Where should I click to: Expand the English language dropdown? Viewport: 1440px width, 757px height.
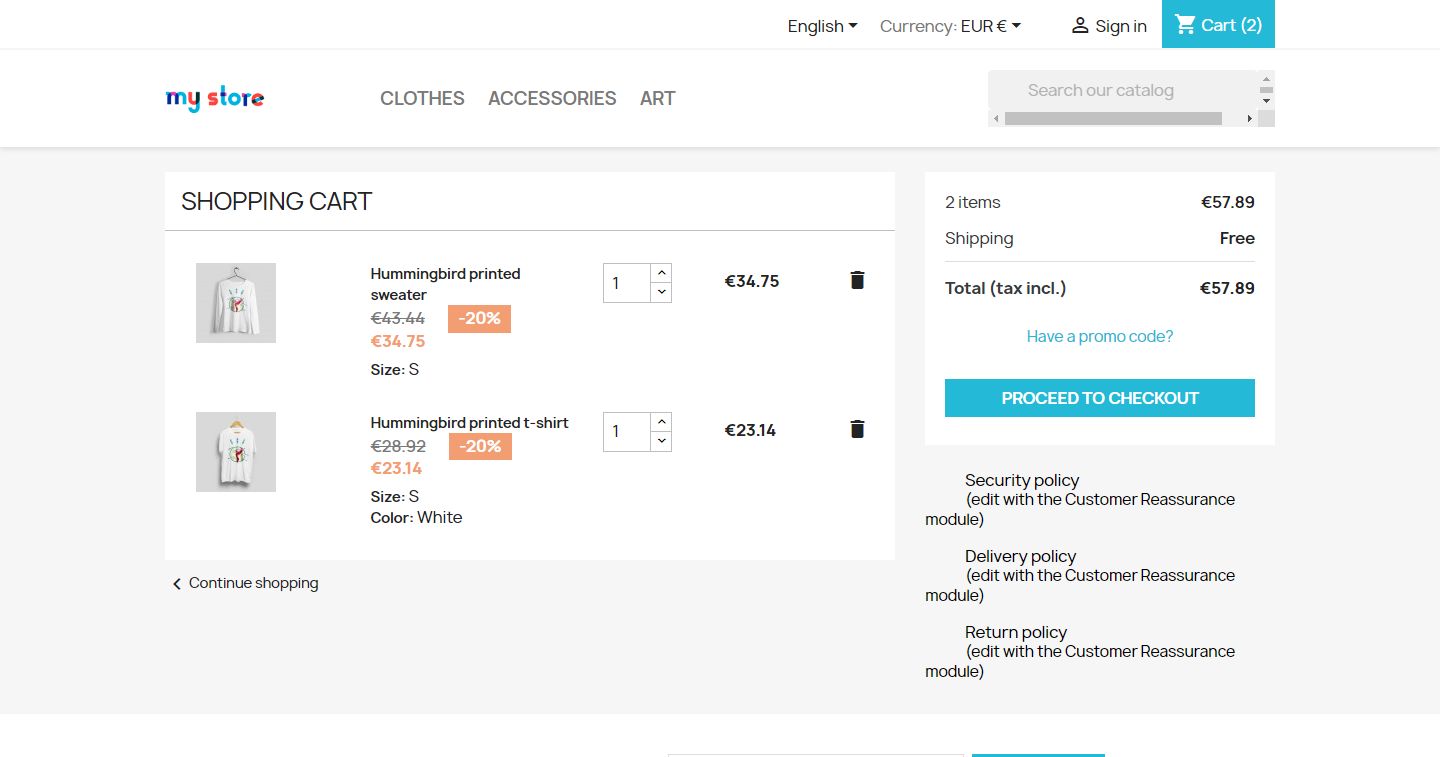coord(822,26)
